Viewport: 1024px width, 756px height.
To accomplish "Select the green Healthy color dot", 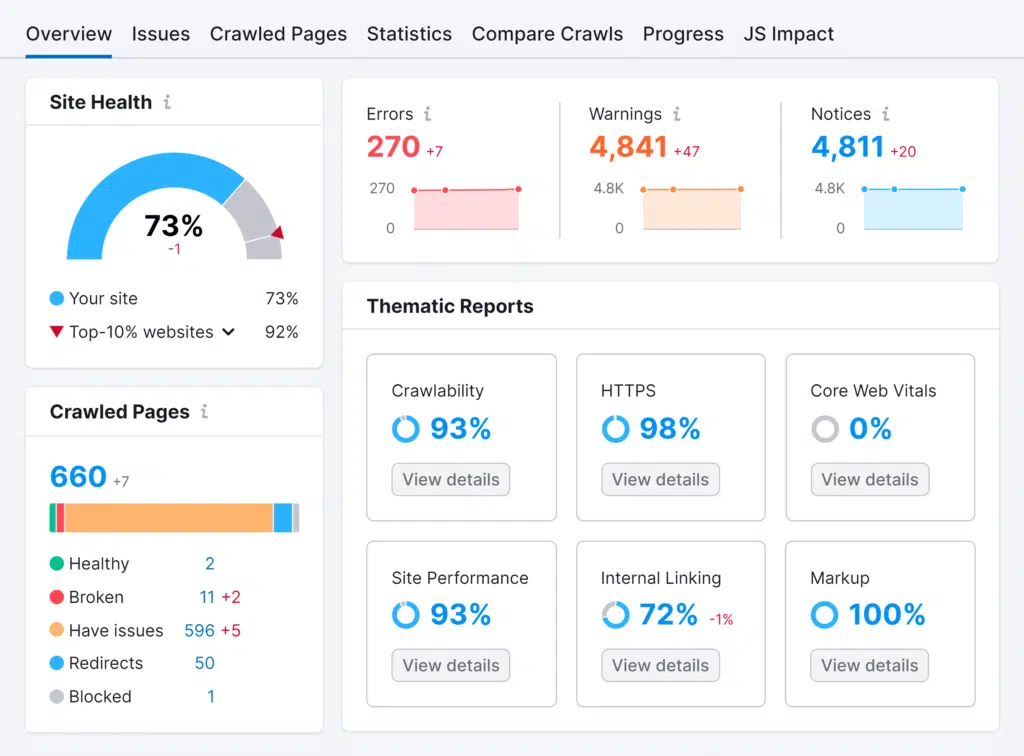I will pyautogui.click(x=57, y=563).
